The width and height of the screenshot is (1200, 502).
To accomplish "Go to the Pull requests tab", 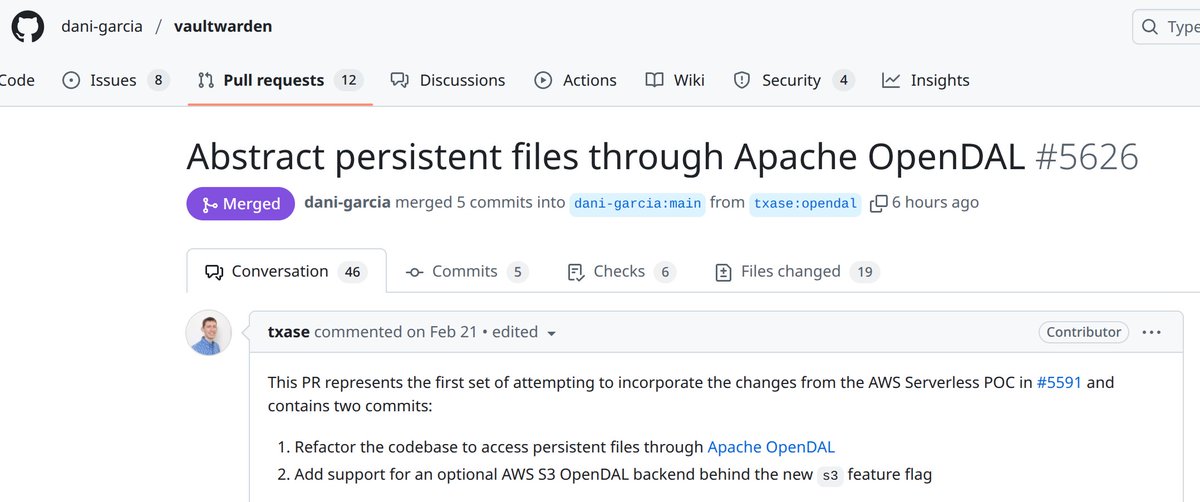I will tap(280, 80).
